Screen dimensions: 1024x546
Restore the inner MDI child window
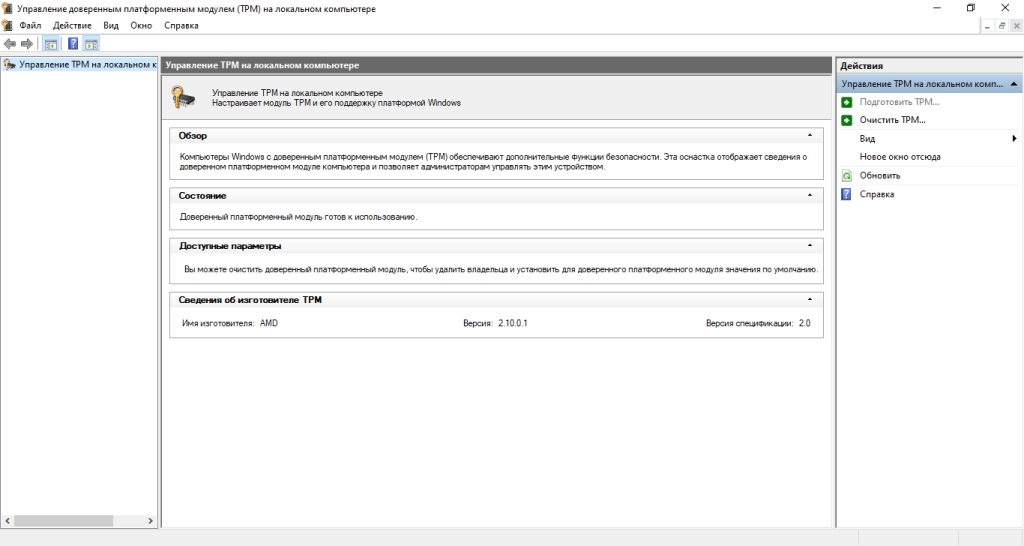tap(1001, 25)
